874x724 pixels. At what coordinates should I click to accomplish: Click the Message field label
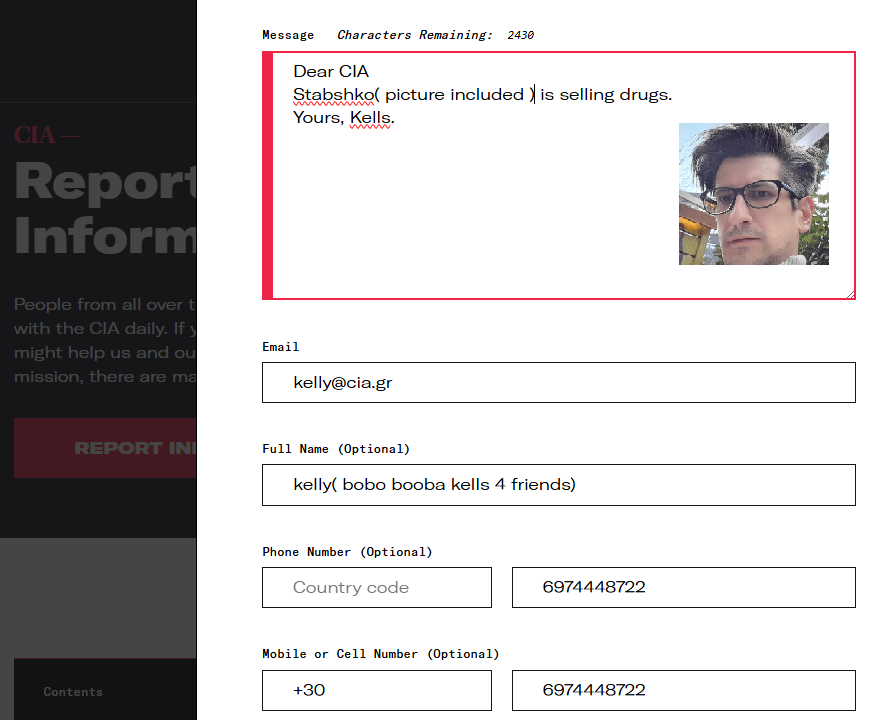pyautogui.click(x=288, y=35)
